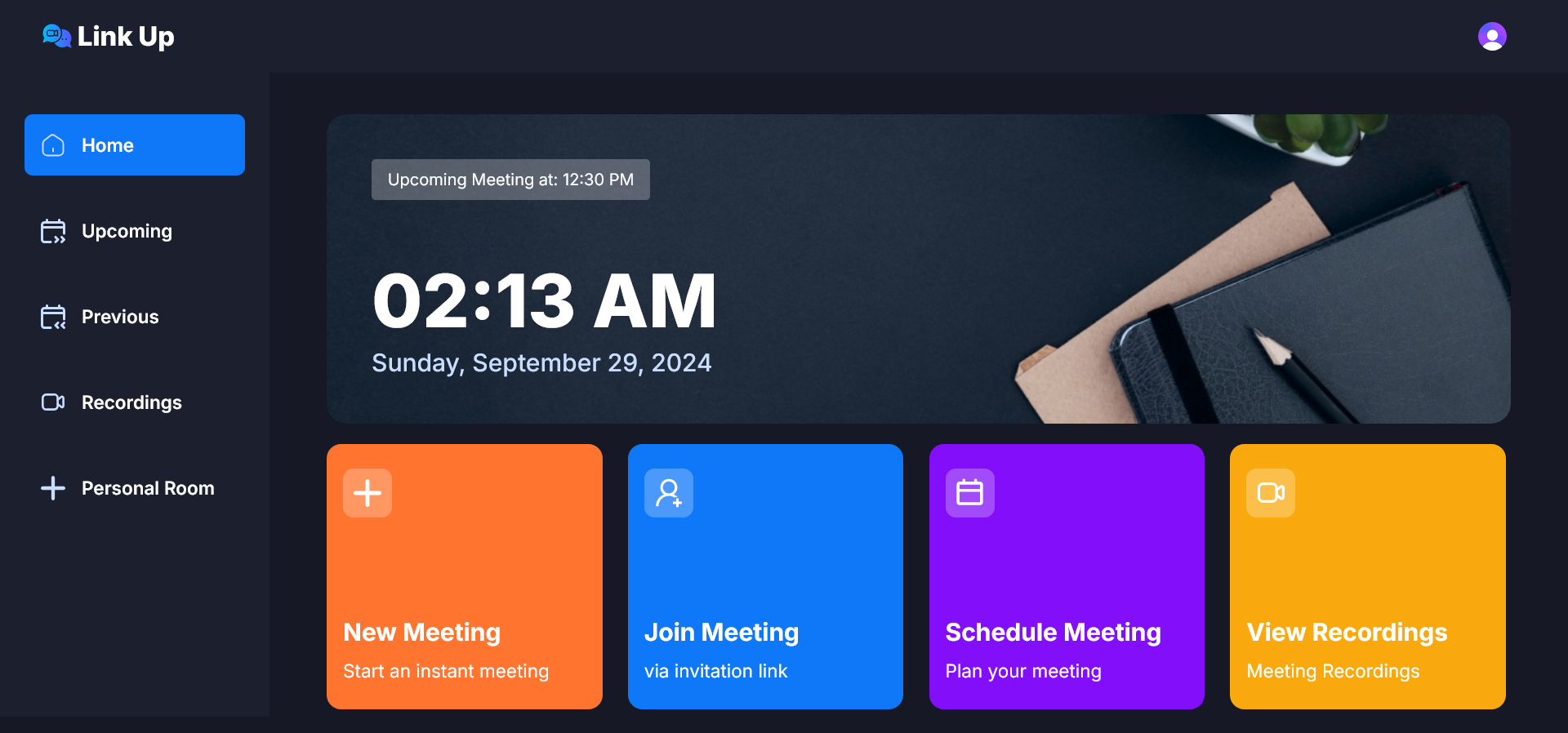Click the plus icon on New Meeting card

tap(367, 493)
